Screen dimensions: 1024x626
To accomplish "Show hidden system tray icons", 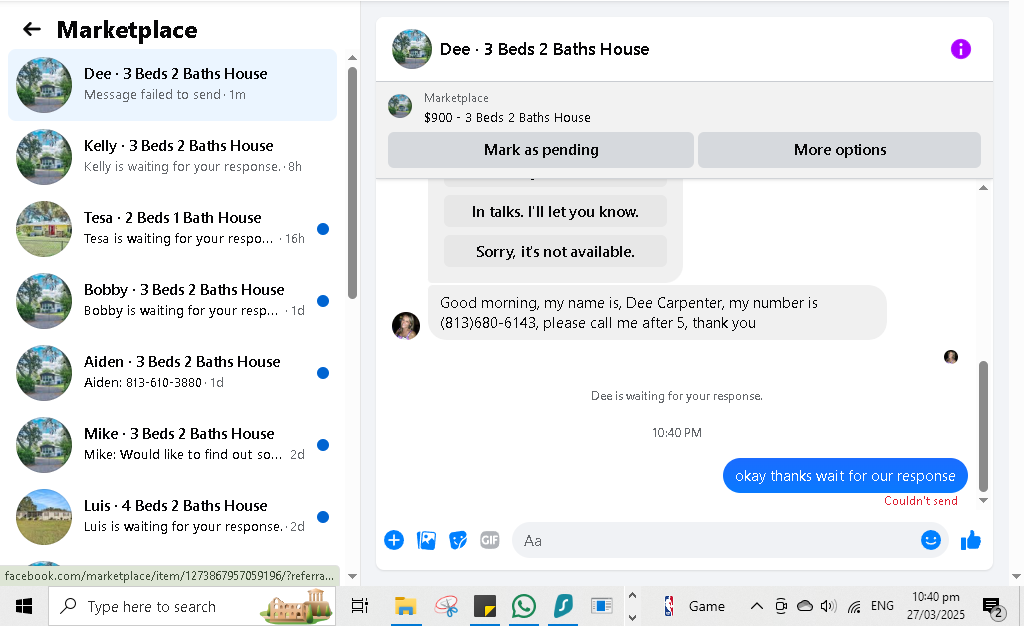I will [x=756, y=606].
